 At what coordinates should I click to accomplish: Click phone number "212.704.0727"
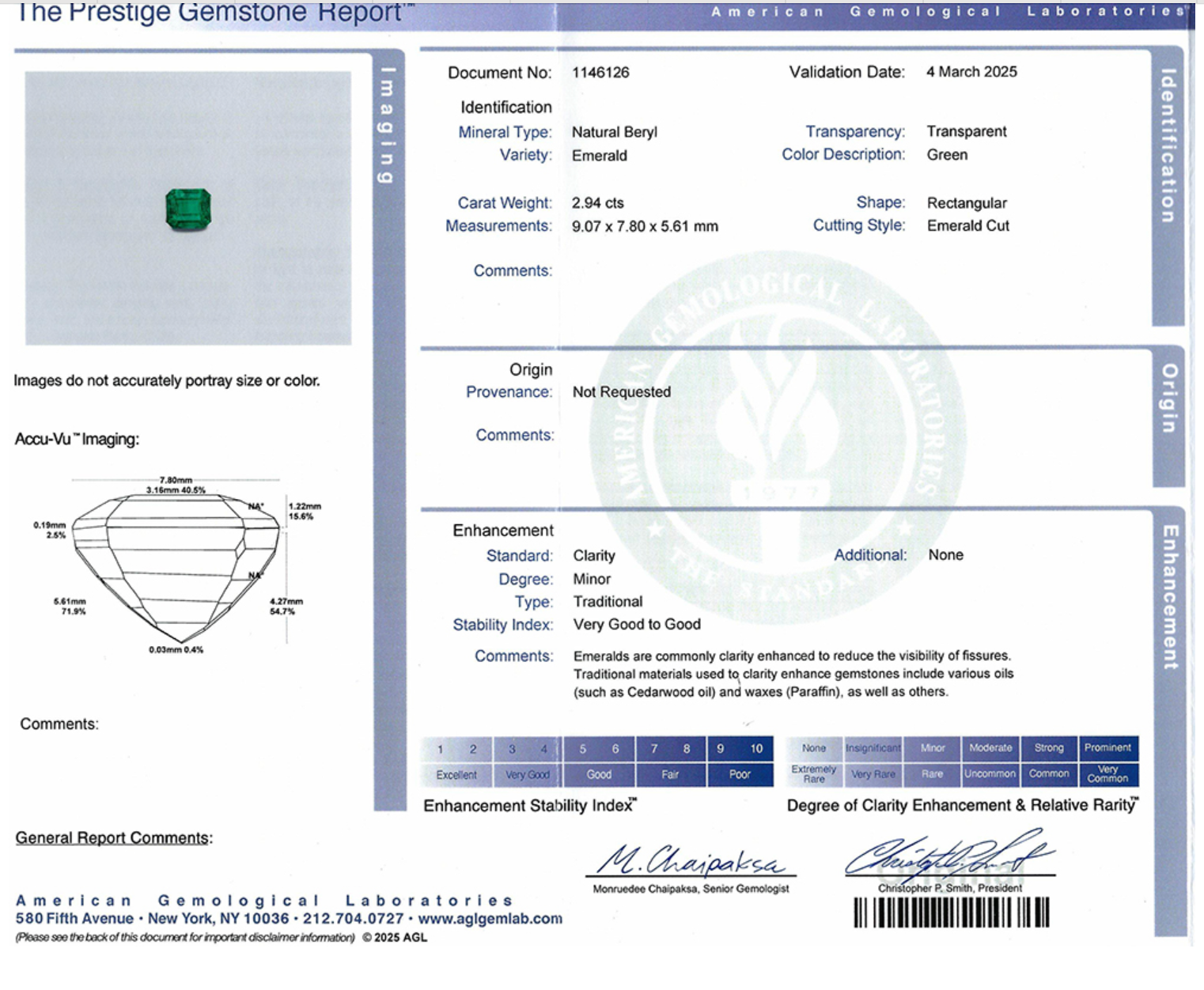click(x=353, y=919)
